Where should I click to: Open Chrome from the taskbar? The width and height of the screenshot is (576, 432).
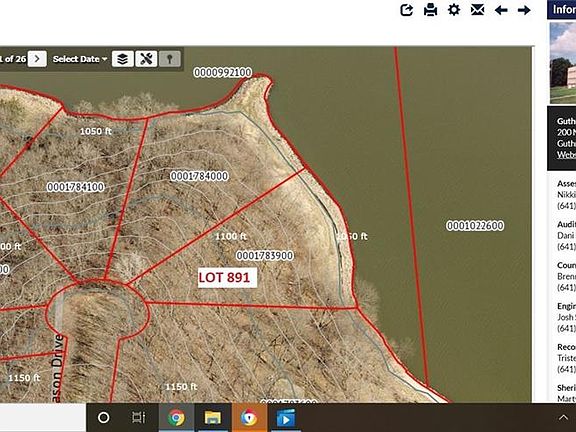click(x=176, y=418)
